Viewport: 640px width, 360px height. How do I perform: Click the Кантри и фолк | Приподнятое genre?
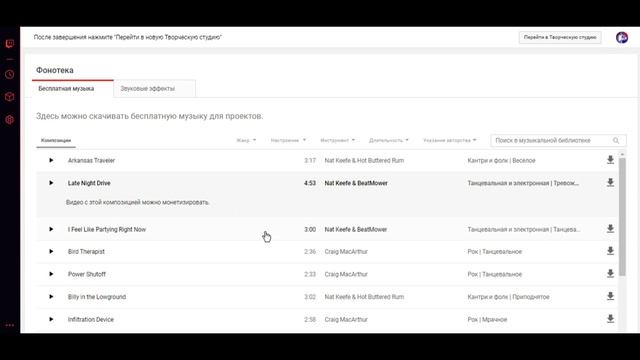click(508, 297)
